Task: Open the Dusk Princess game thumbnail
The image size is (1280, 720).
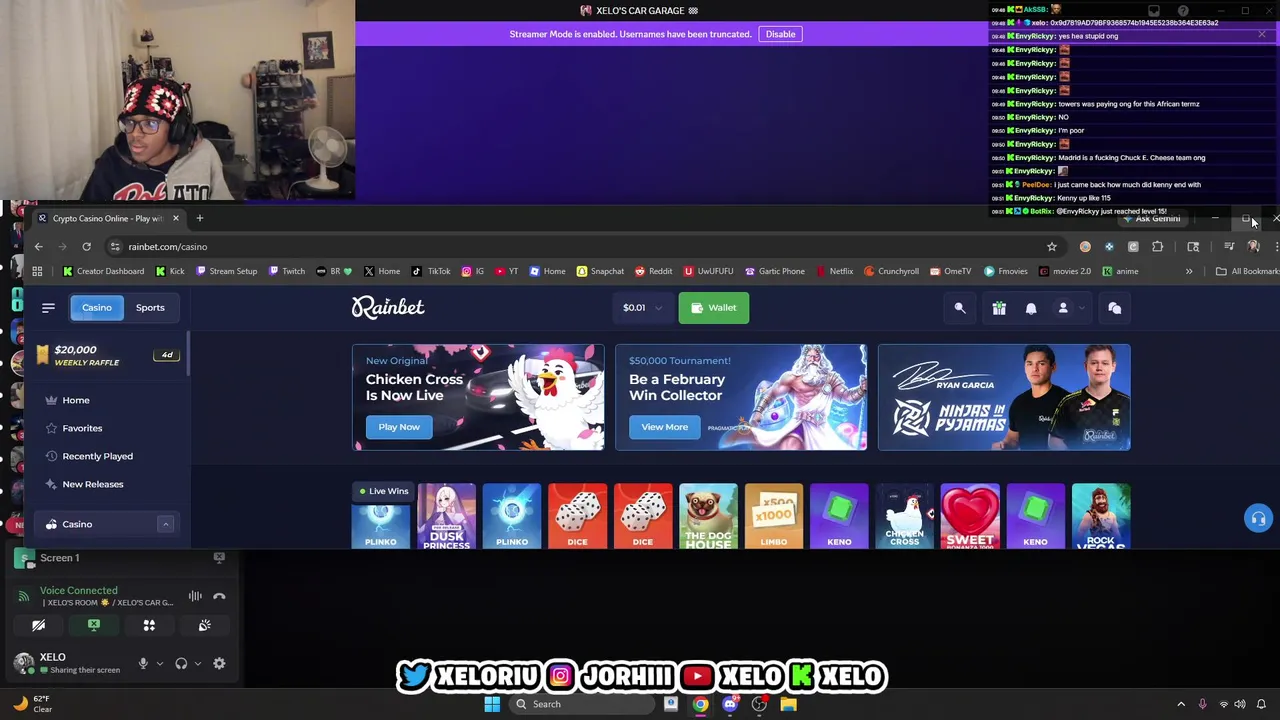Action: [446, 516]
